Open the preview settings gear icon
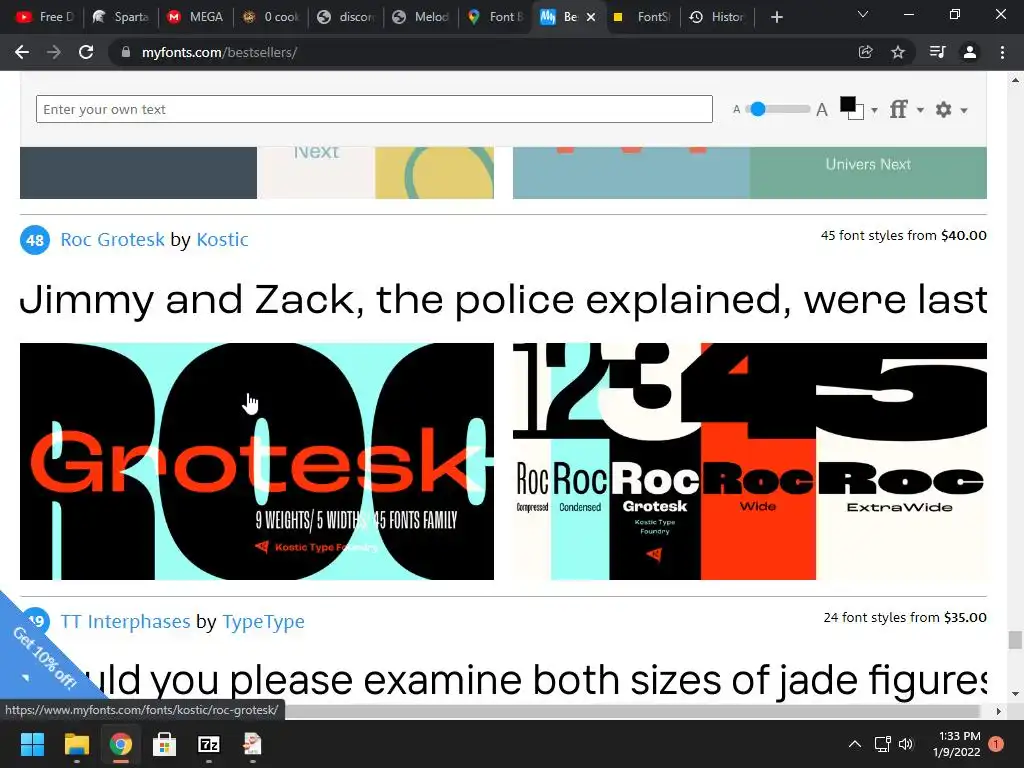Screen dimensions: 1024x768 point(944,110)
